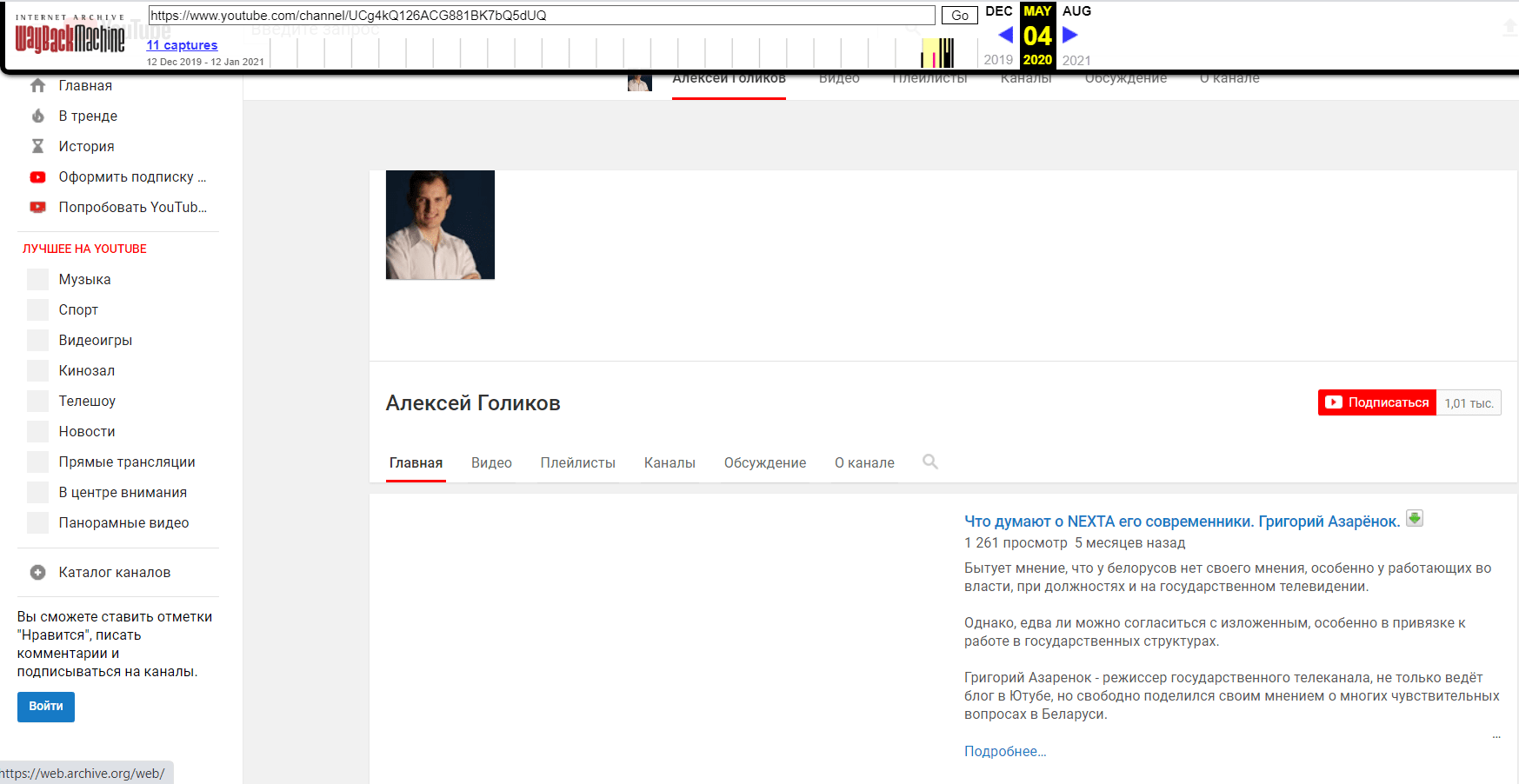Click the Home icon beside Главная

click(37, 85)
